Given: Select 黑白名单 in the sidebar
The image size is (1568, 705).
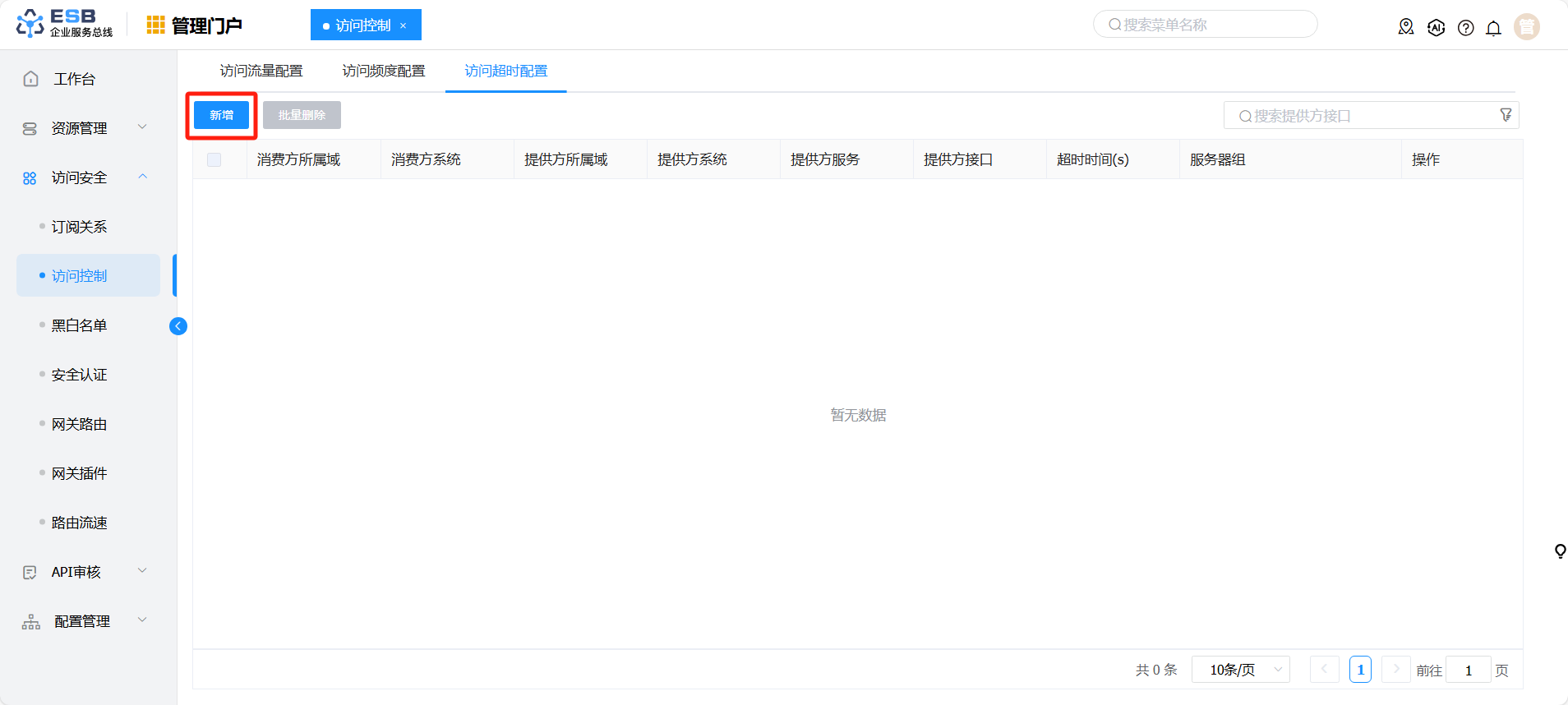Looking at the screenshot, I should tap(80, 325).
